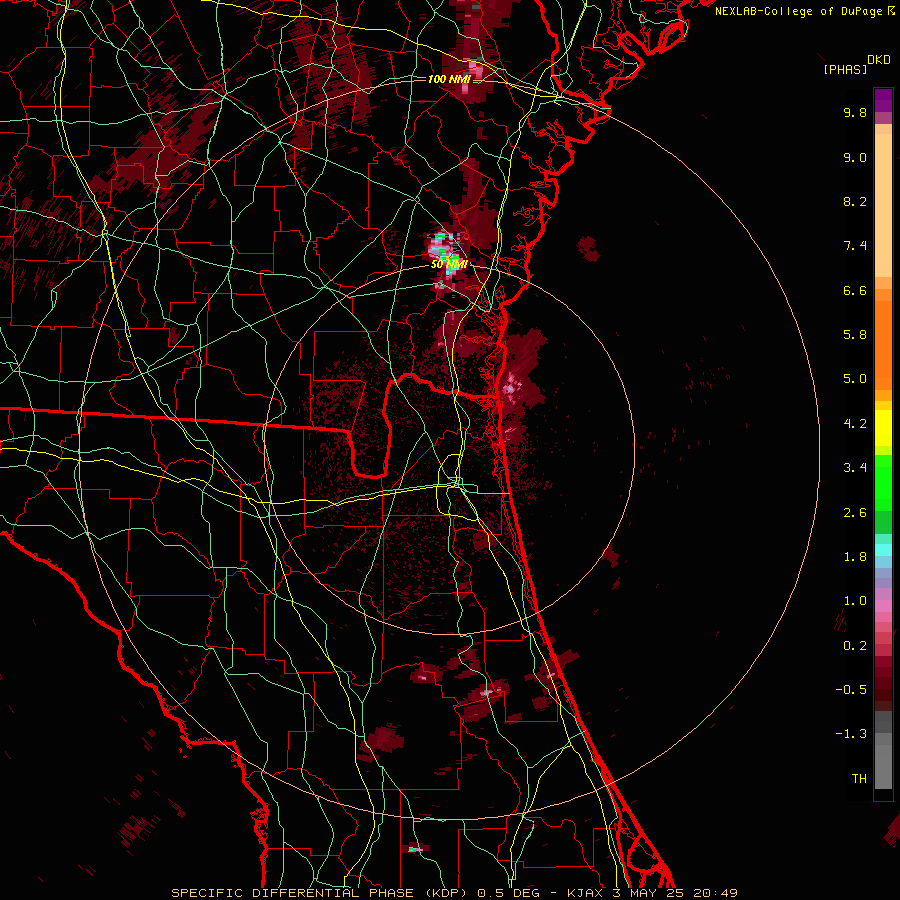Select the 1.0 legend value
Image resolution: width=900 pixels, height=900 pixels.
(x=855, y=601)
